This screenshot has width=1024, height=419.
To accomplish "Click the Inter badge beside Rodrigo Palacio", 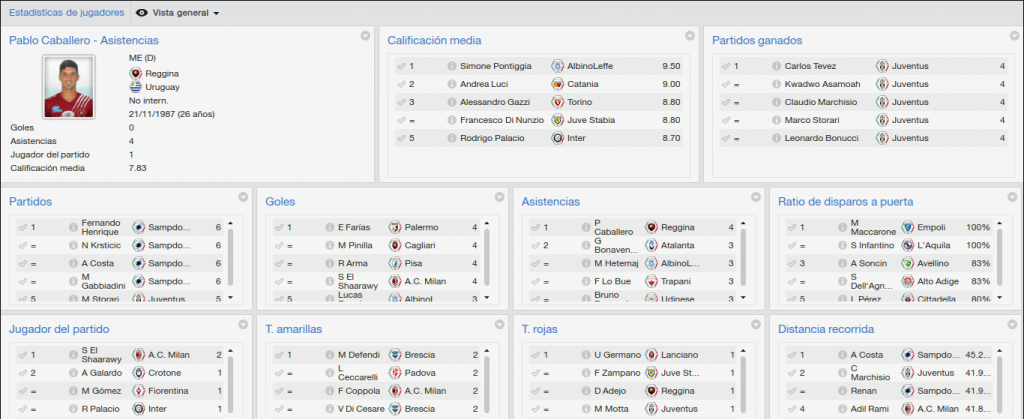I will (x=557, y=138).
